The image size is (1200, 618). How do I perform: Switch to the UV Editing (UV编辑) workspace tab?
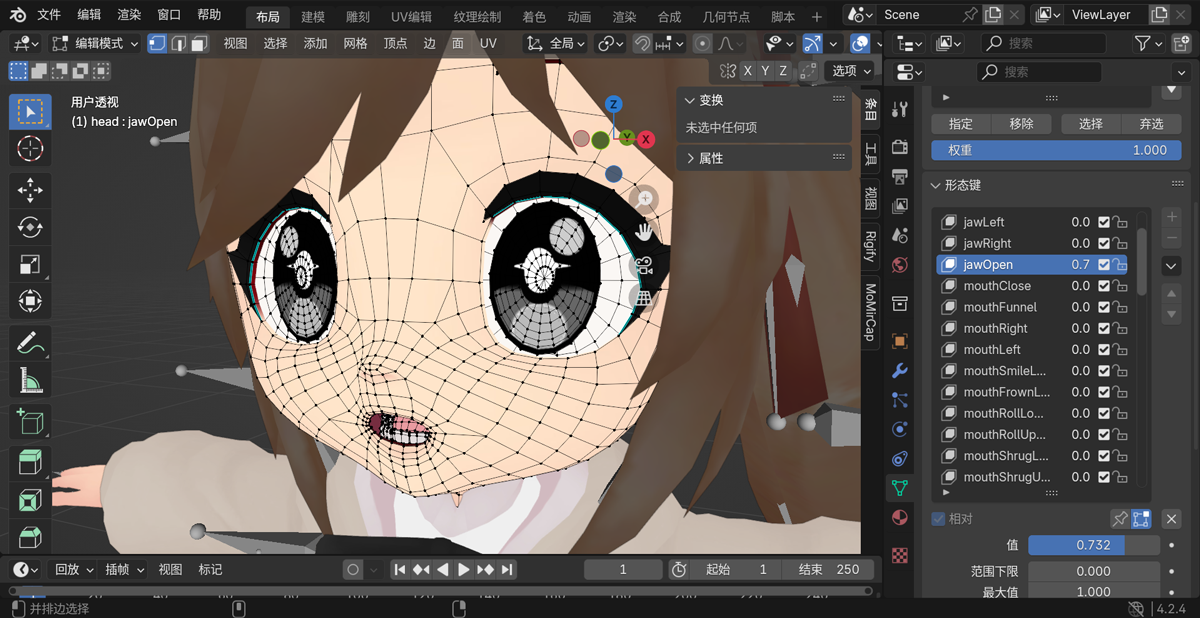coord(411,17)
